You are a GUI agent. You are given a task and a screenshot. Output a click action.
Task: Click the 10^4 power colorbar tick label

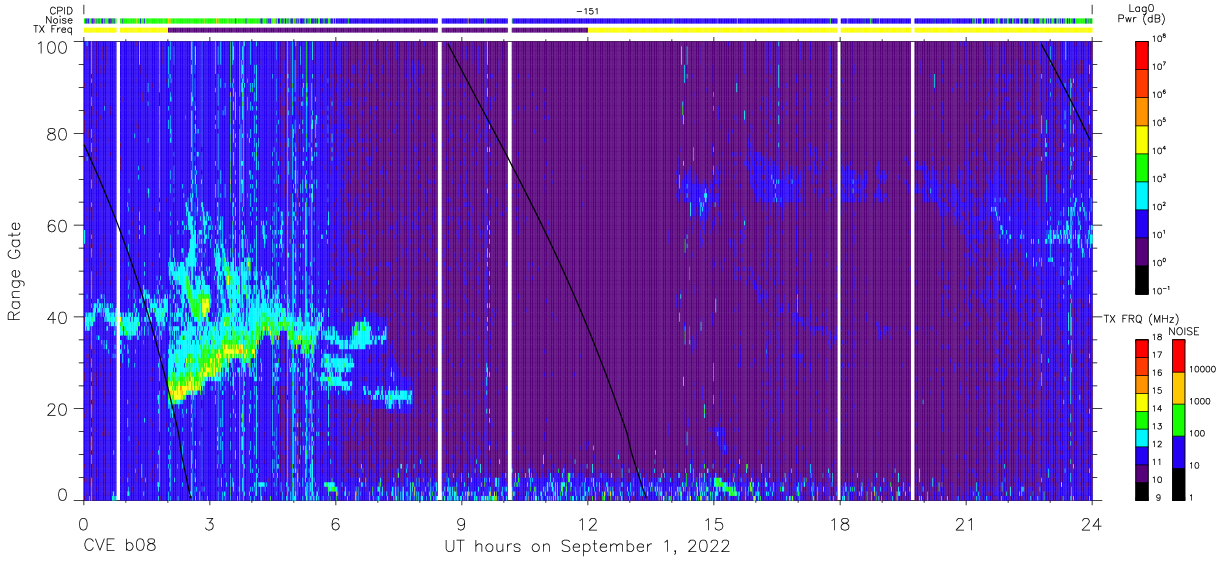pyautogui.click(x=1160, y=150)
